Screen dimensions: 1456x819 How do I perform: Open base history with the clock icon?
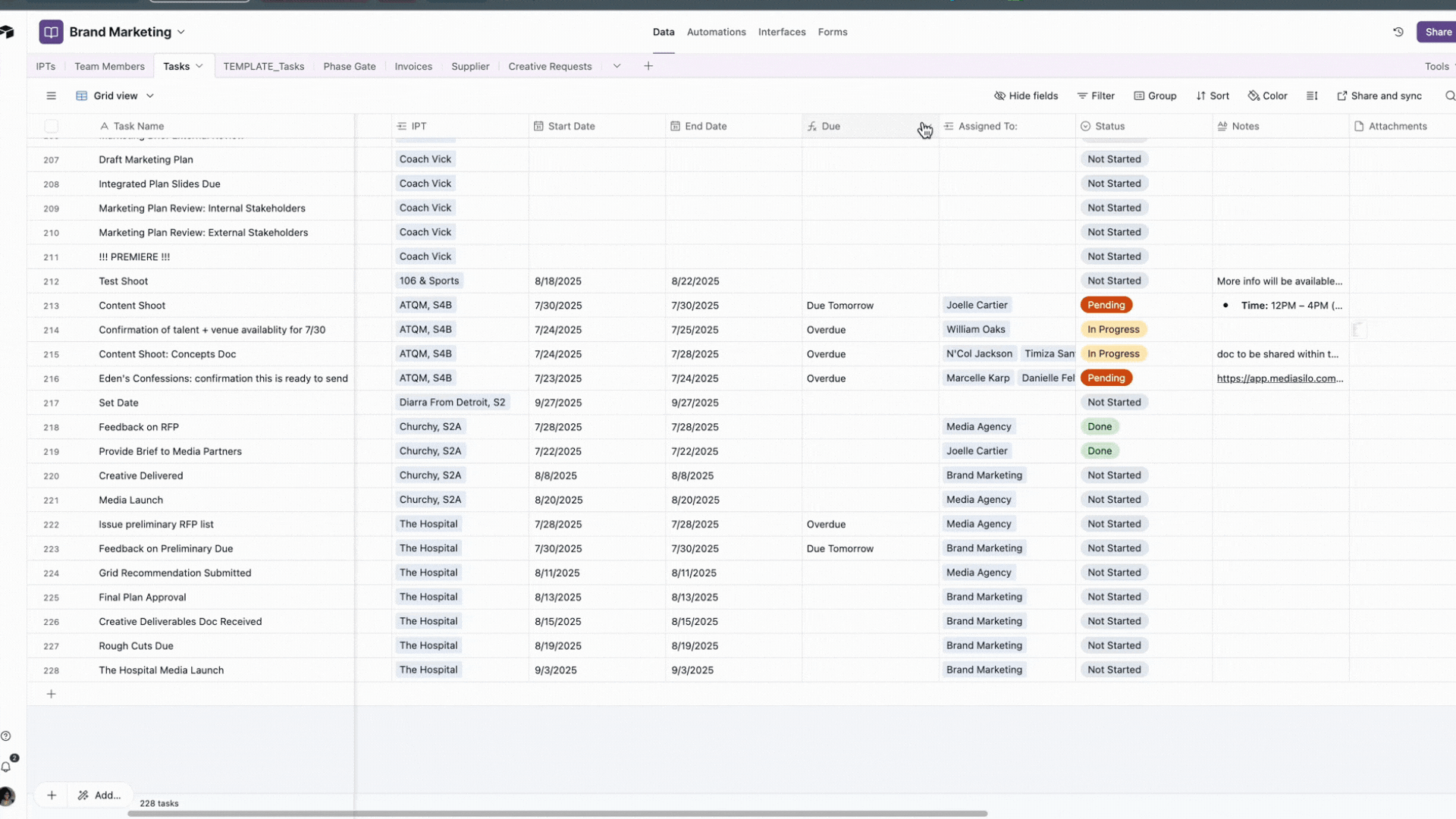click(x=1398, y=32)
